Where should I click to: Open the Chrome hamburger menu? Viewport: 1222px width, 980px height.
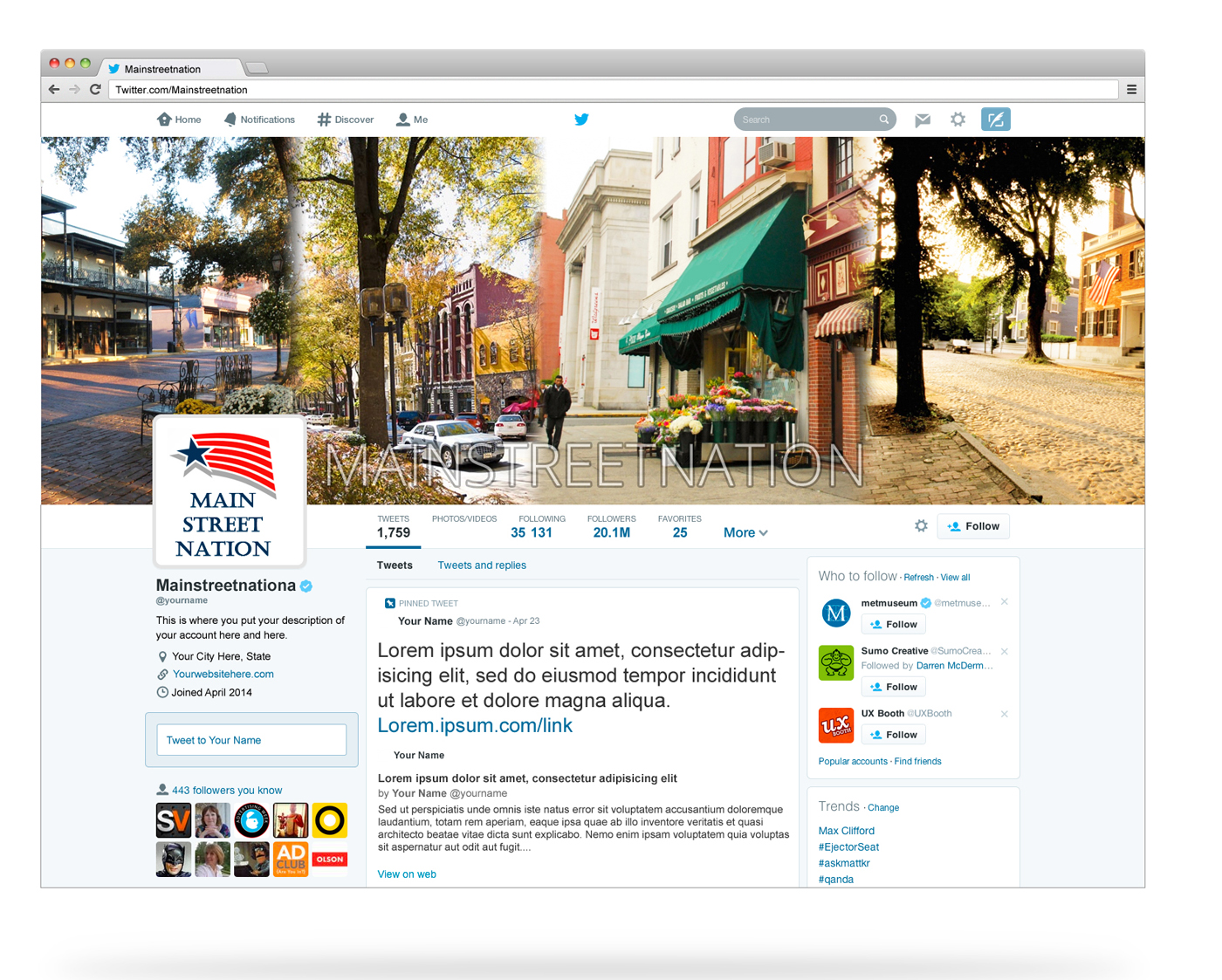pyautogui.click(x=1131, y=89)
